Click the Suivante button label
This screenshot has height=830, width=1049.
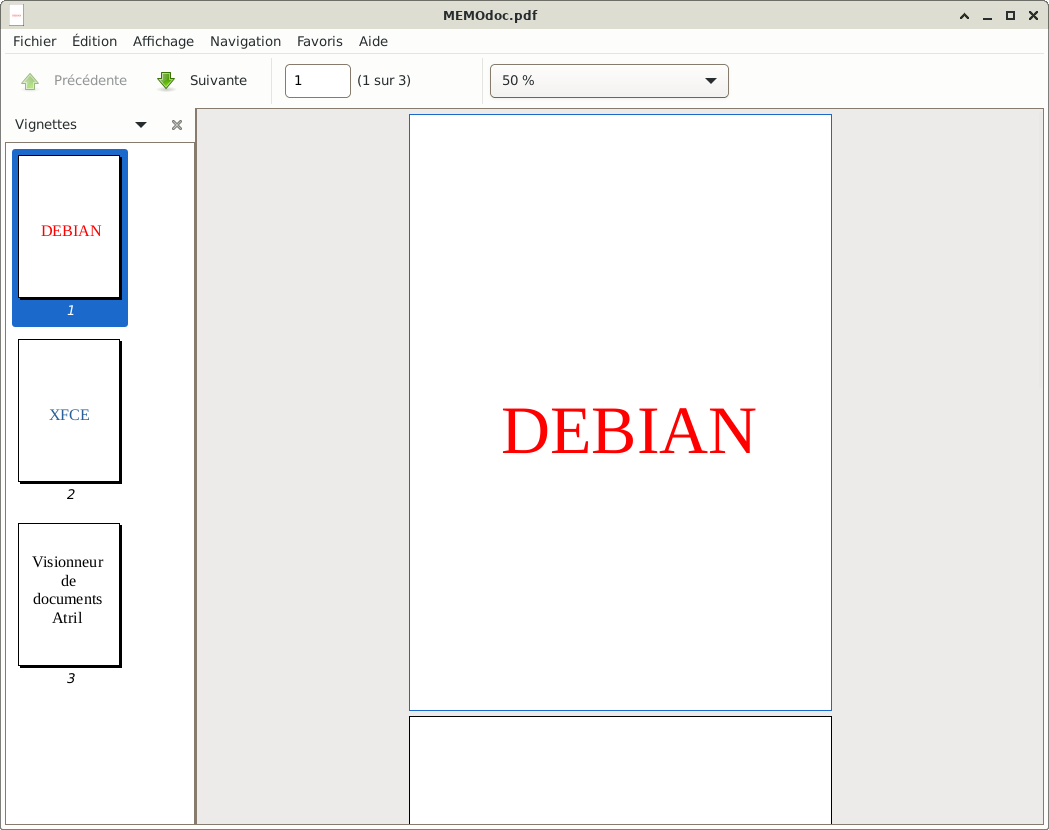218,81
